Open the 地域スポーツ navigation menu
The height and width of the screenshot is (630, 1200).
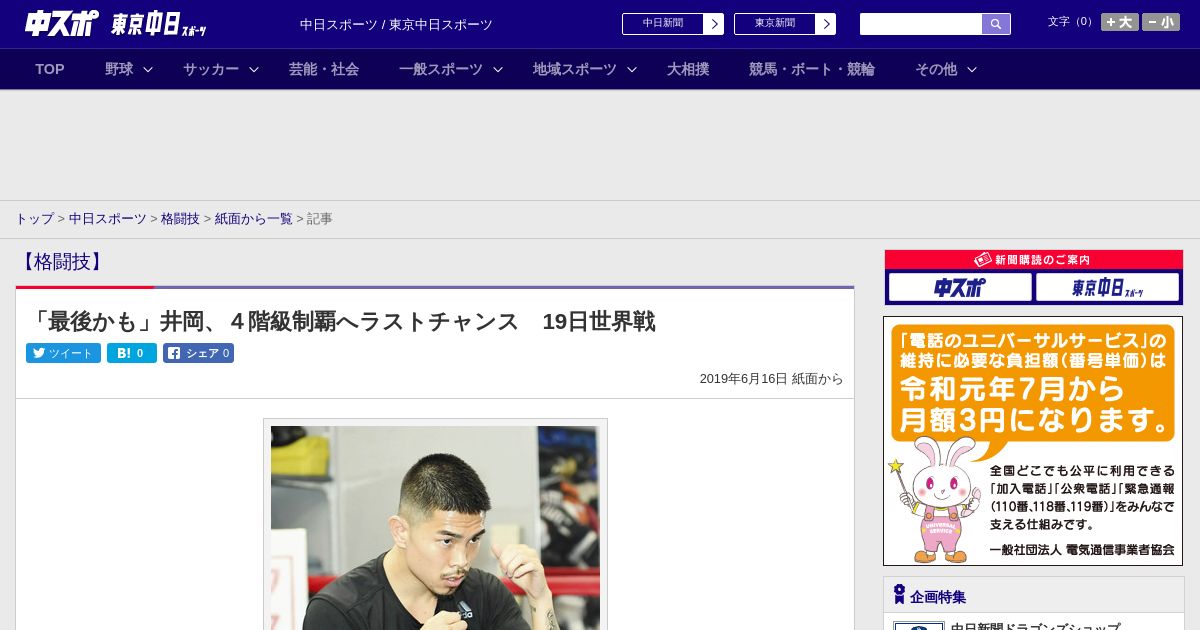point(575,69)
